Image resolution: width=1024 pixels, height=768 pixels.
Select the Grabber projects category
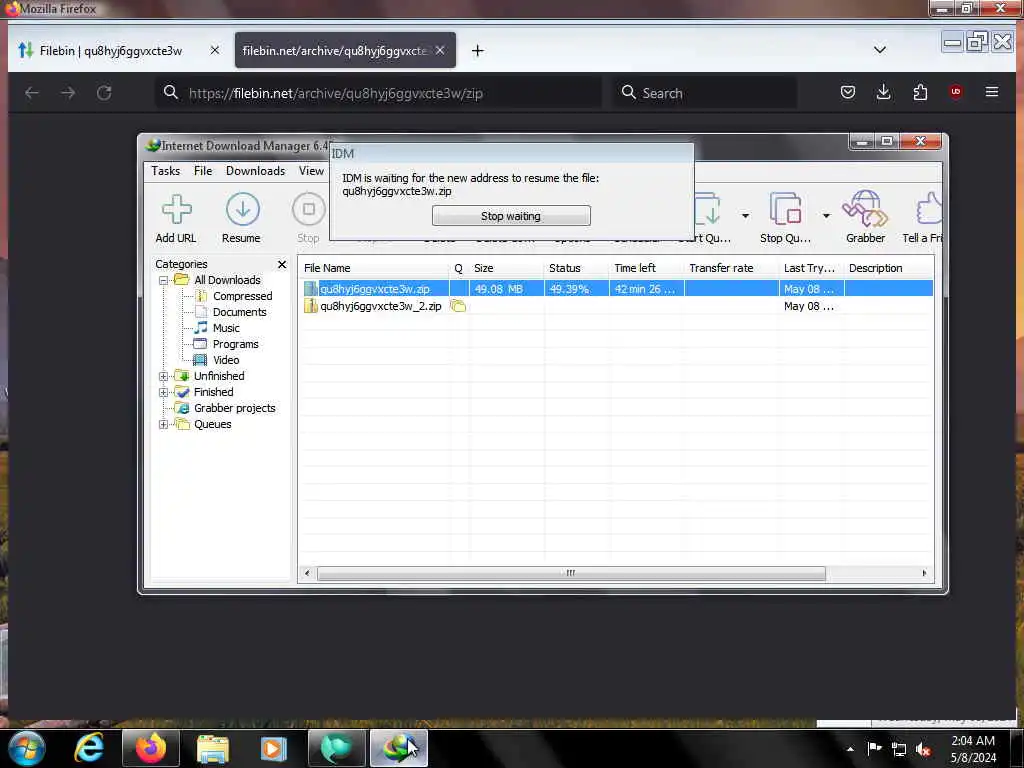[x=234, y=408]
